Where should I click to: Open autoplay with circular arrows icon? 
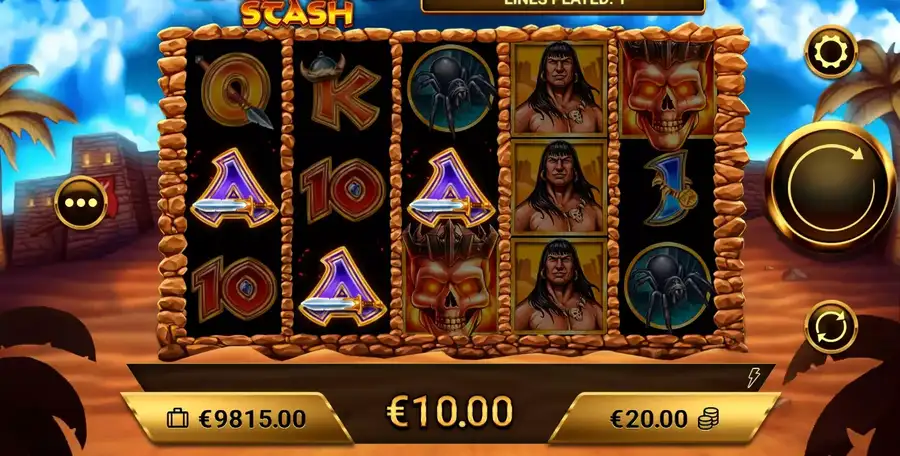(x=831, y=326)
